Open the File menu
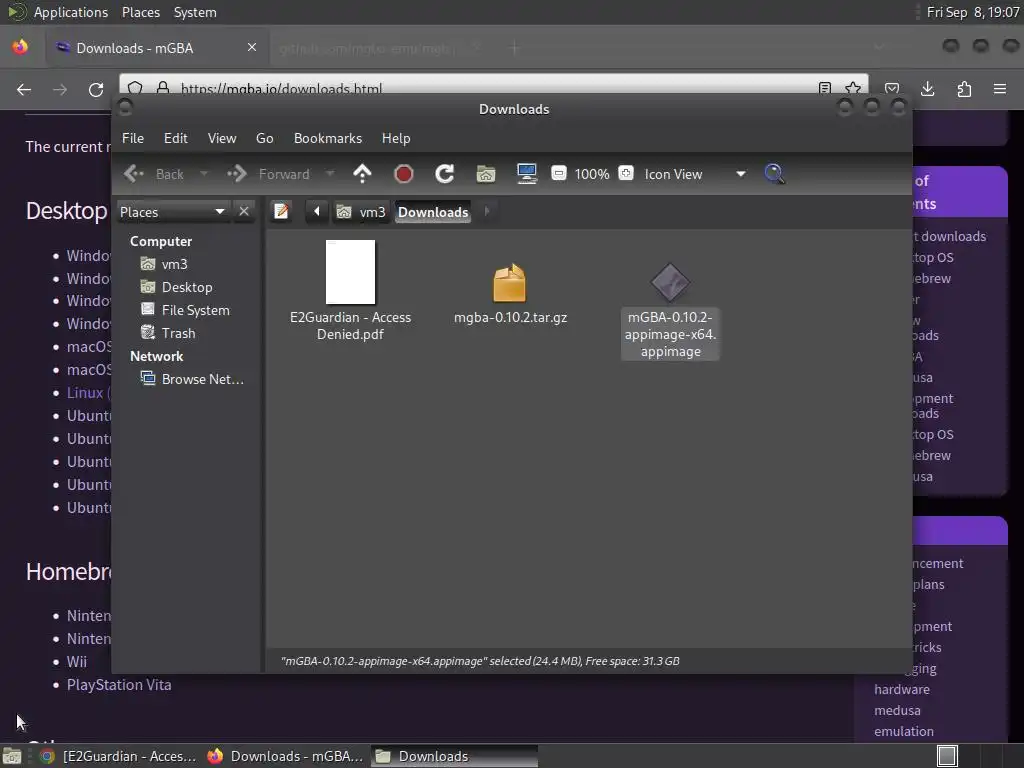This screenshot has width=1024, height=768. pos(133,138)
